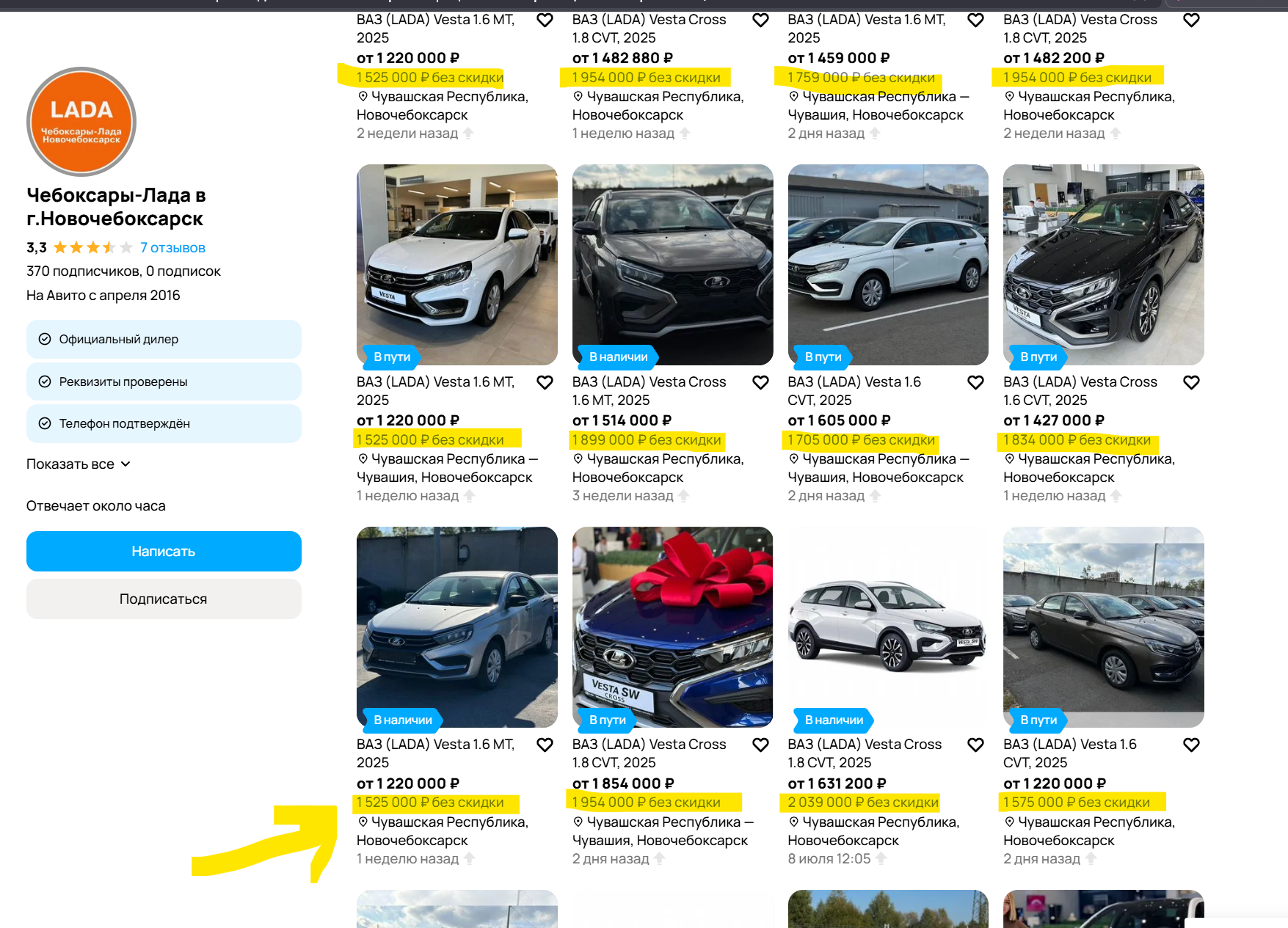Click heart on black Vesta Cross 1.6 CVT
The height and width of the screenshot is (928, 1288).
click(x=1191, y=382)
